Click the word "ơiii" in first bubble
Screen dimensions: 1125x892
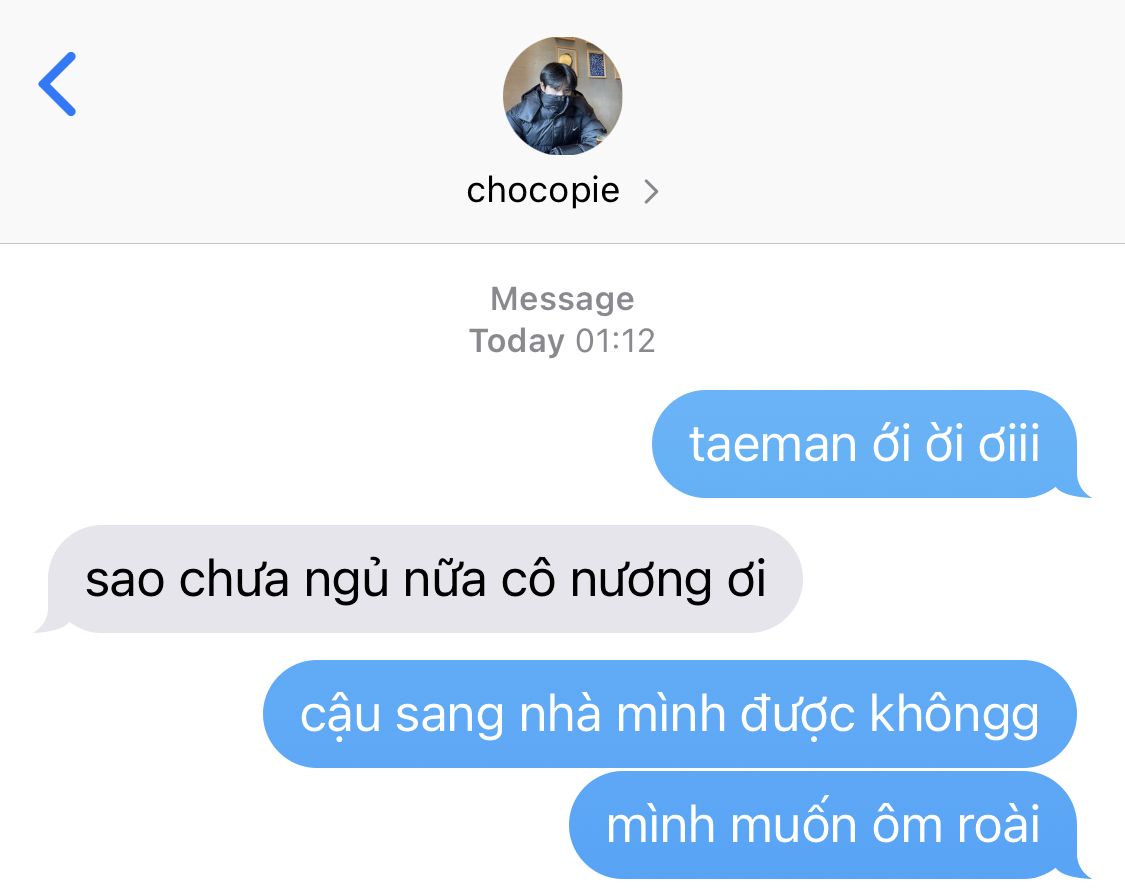click(1009, 444)
